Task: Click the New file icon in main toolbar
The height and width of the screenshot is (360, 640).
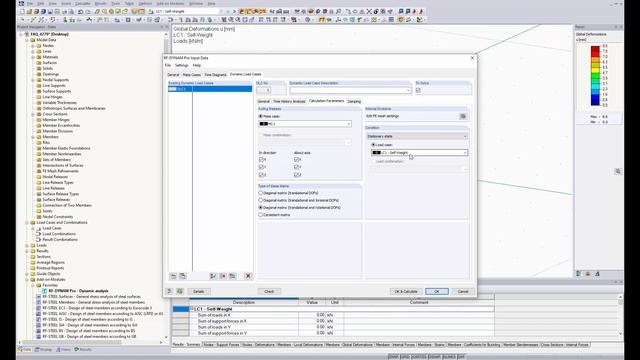Action: 22,11
